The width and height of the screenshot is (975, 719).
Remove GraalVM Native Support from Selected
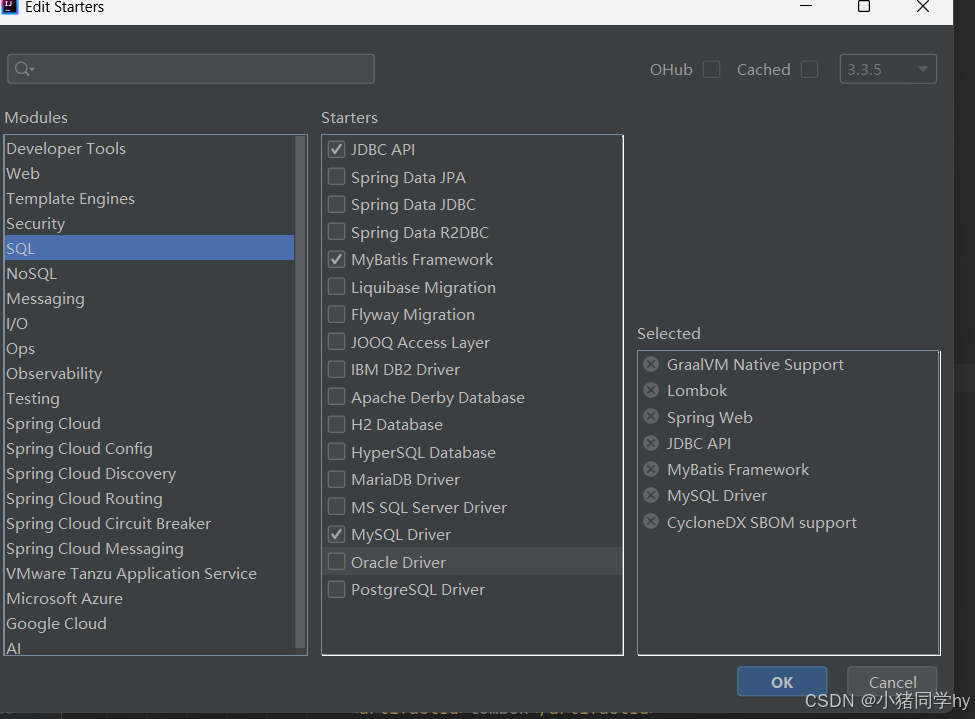pyautogui.click(x=651, y=364)
